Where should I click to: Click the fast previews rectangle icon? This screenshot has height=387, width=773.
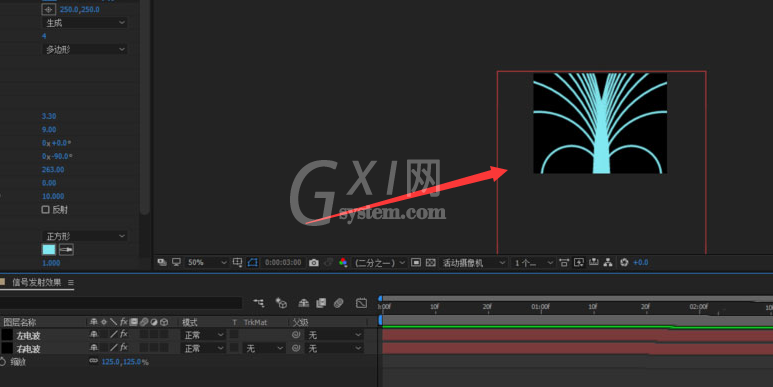416,262
